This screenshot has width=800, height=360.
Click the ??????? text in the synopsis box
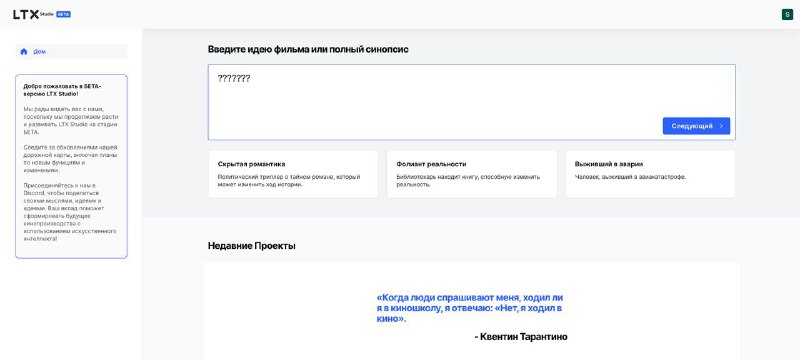[x=234, y=79]
